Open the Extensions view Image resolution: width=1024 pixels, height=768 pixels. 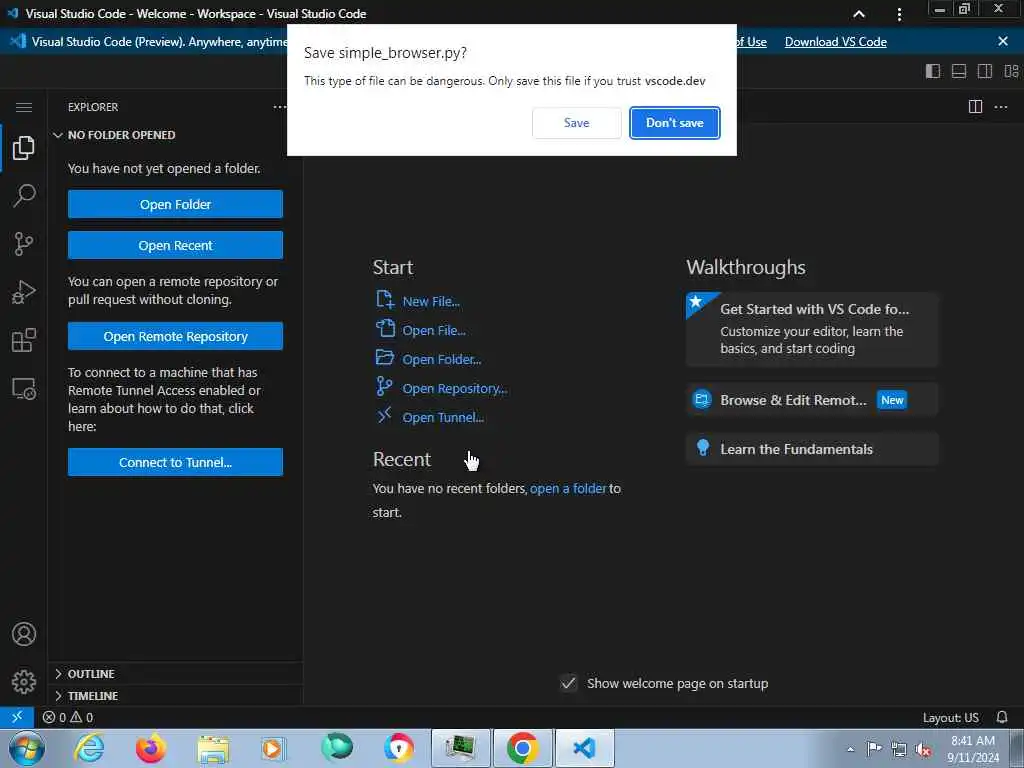tap(24, 340)
